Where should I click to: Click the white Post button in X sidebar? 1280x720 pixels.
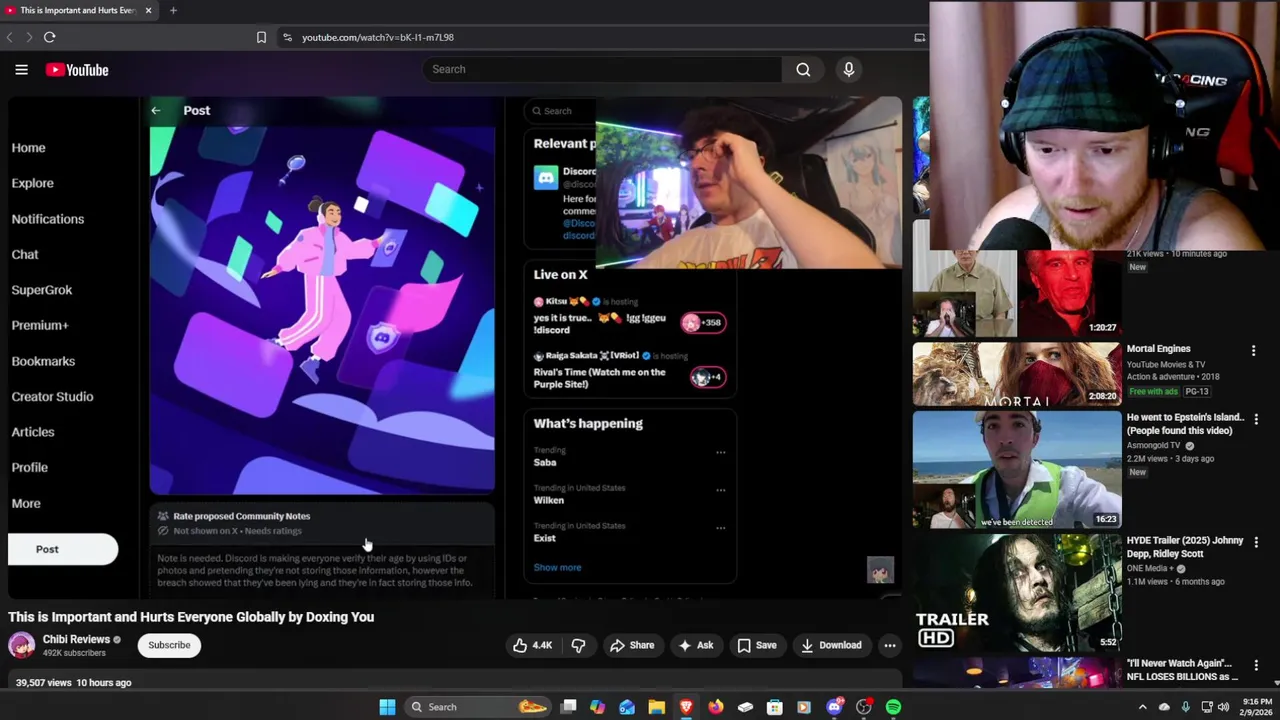[x=62, y=549]
